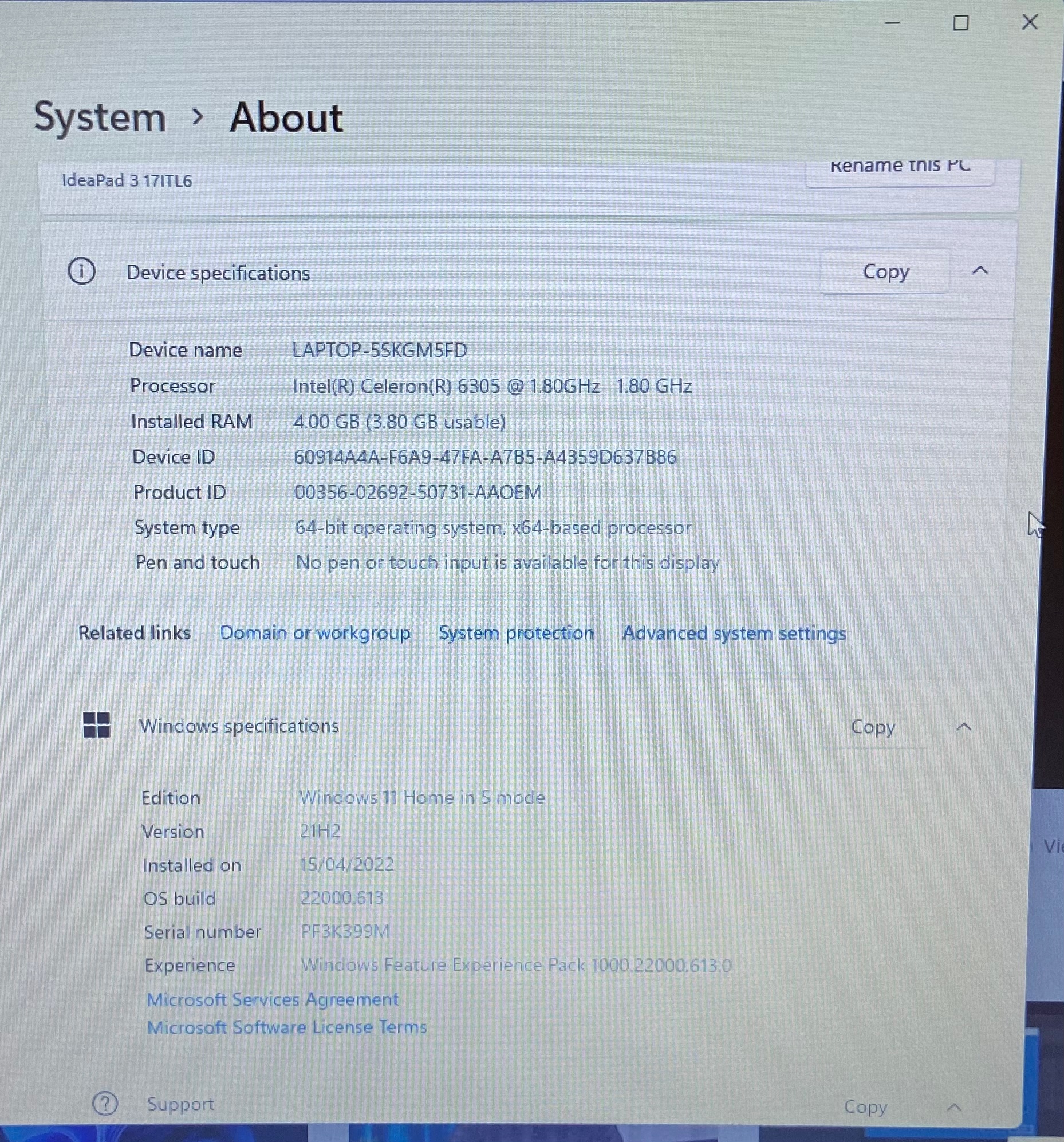This screenshot has height=1142, width=1064.
Task: Click OS build value 22000.613
Action: 342,898
